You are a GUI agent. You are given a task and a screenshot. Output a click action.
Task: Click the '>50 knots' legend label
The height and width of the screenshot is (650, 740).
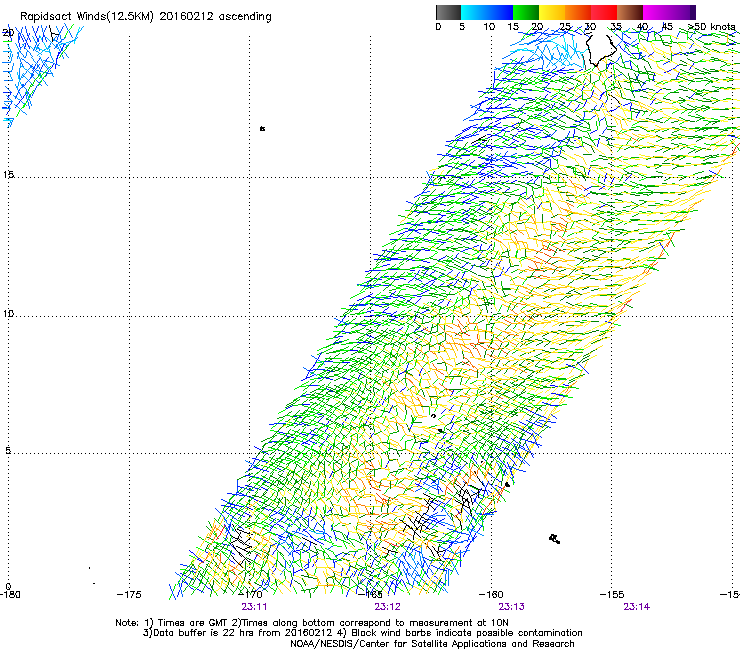tap(712, 26)
